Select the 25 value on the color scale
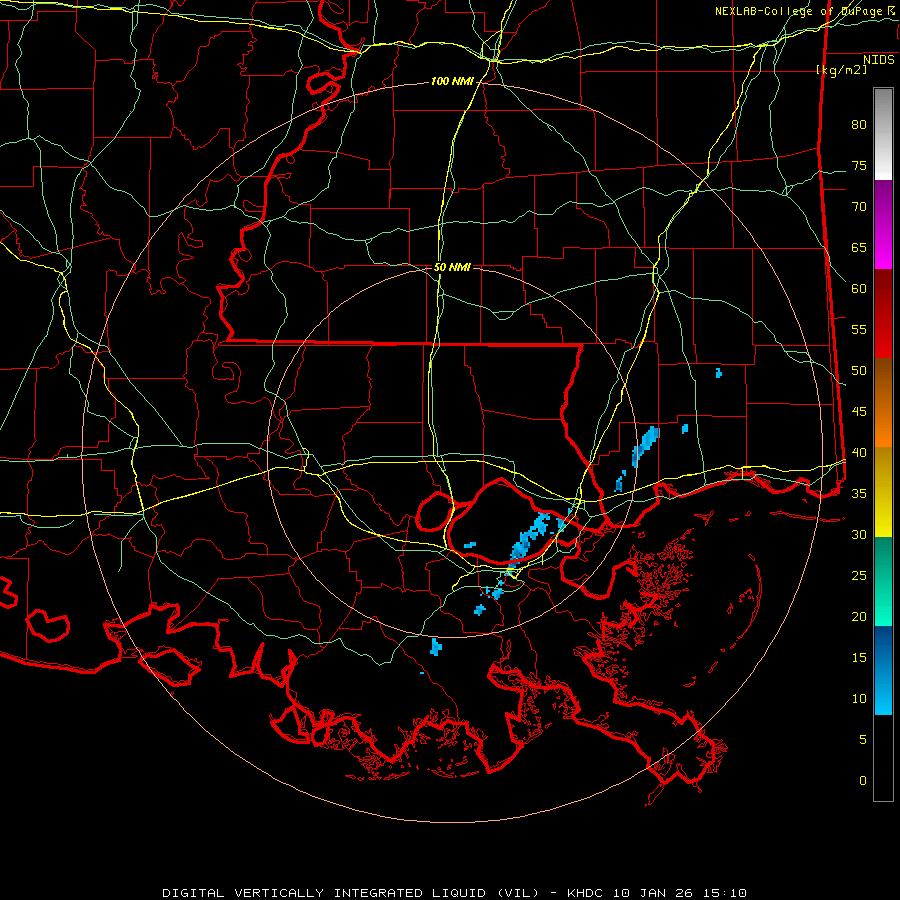The image size is (900, 900). pos(859,576)
